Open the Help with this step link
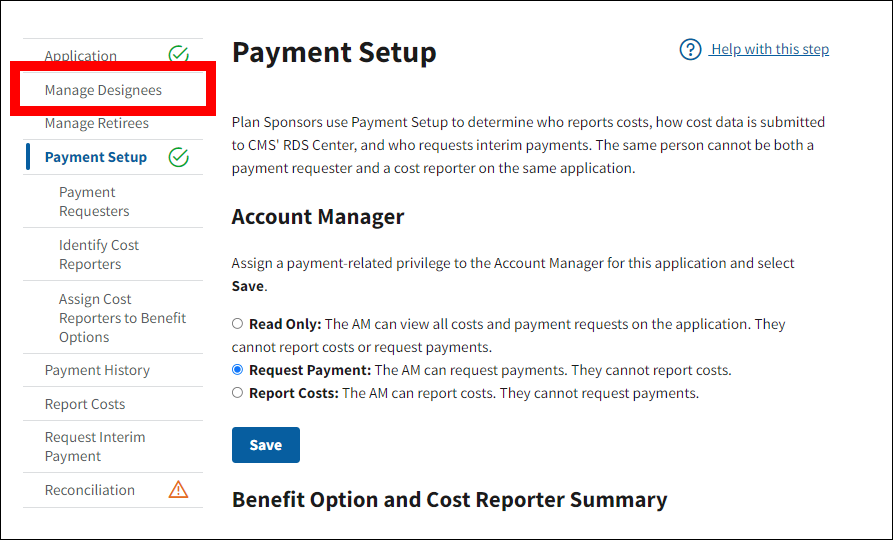This screenshot has height=540, width=893. coord(769,49)
